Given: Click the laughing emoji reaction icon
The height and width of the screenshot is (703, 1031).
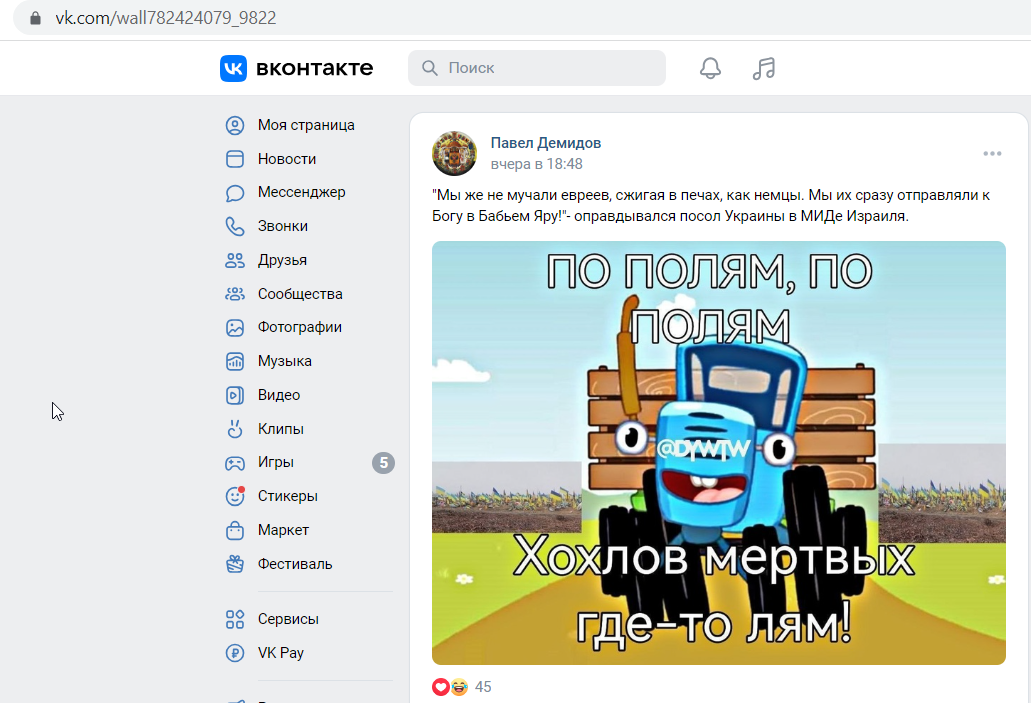Looking at the screenshot, I should tap(459, 687).
